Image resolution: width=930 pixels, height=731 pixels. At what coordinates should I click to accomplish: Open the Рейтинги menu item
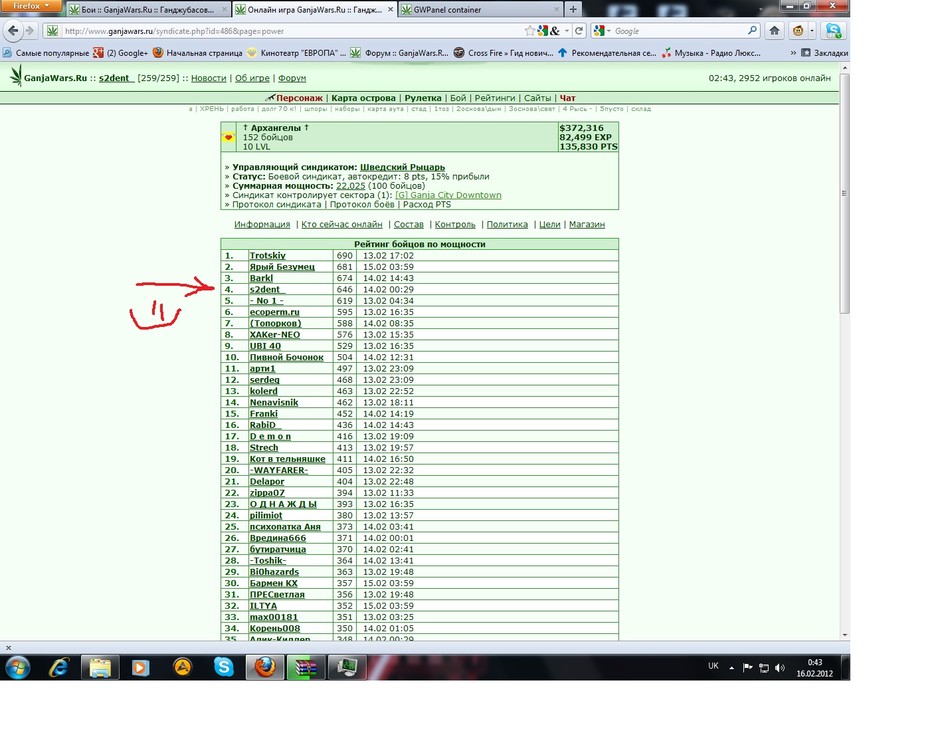(x=495, y=98)
